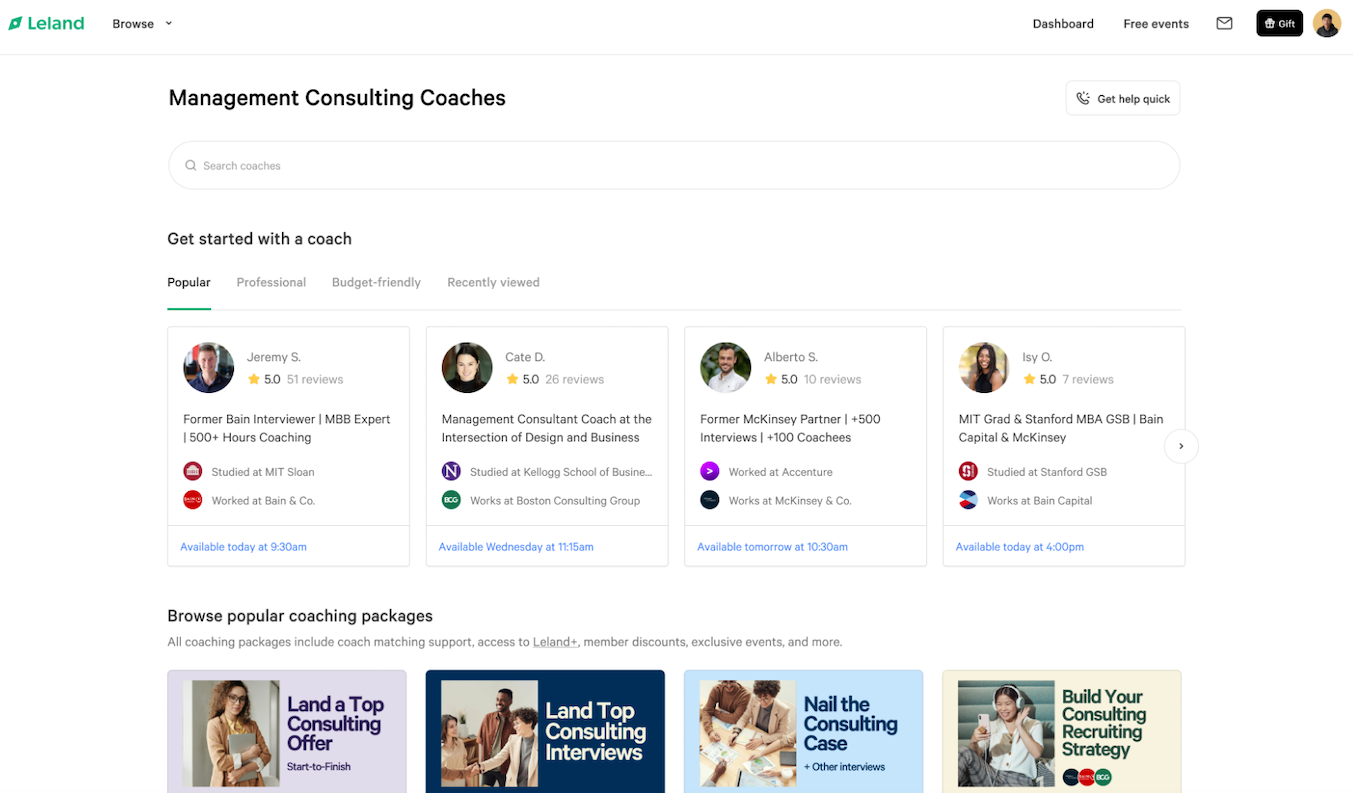Click Jeremy S. star rating icon
The height and width of the screenshot is (793, 1353).
(253, 379)
